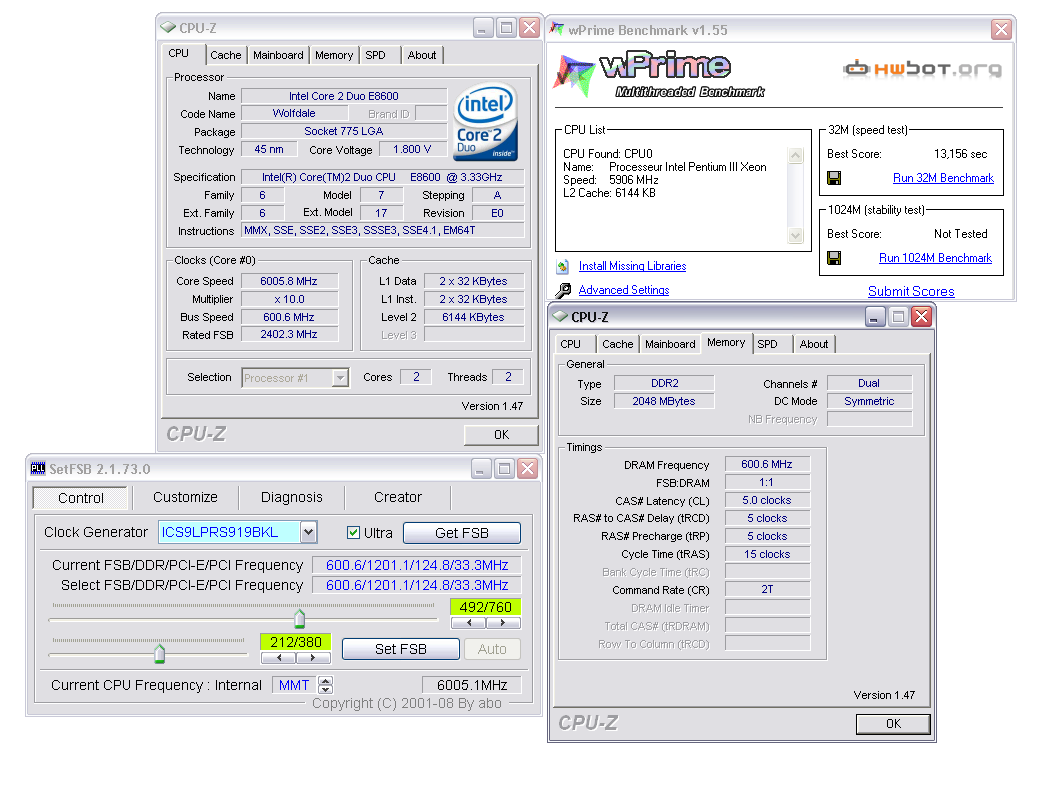Click OK in the lower CPU-Z Memory window

point(893,724)
